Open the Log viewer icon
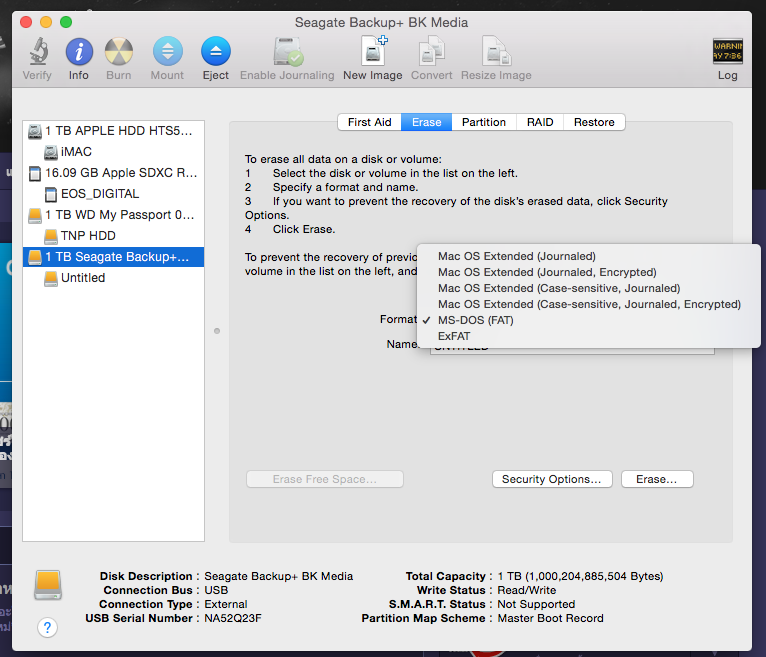Viewport: 766px width, 657px height. pyautogui.click(x=727, y=51)
